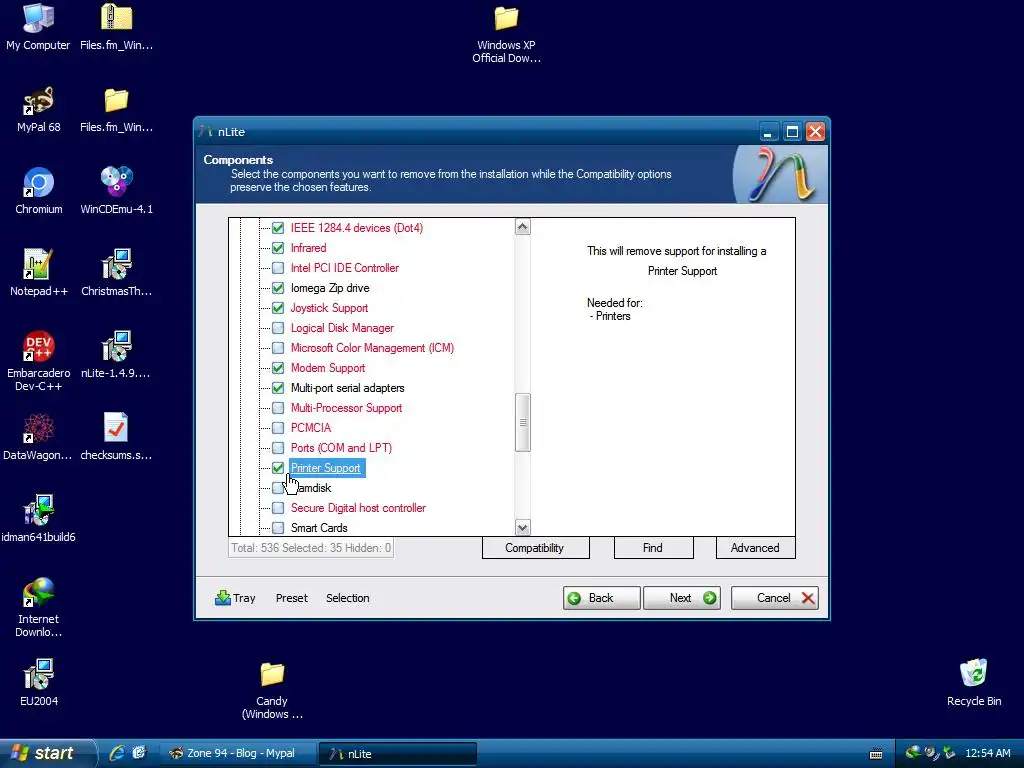Open Internet Download Manager shortcut

pyautogui.click(x=38, y=607)
